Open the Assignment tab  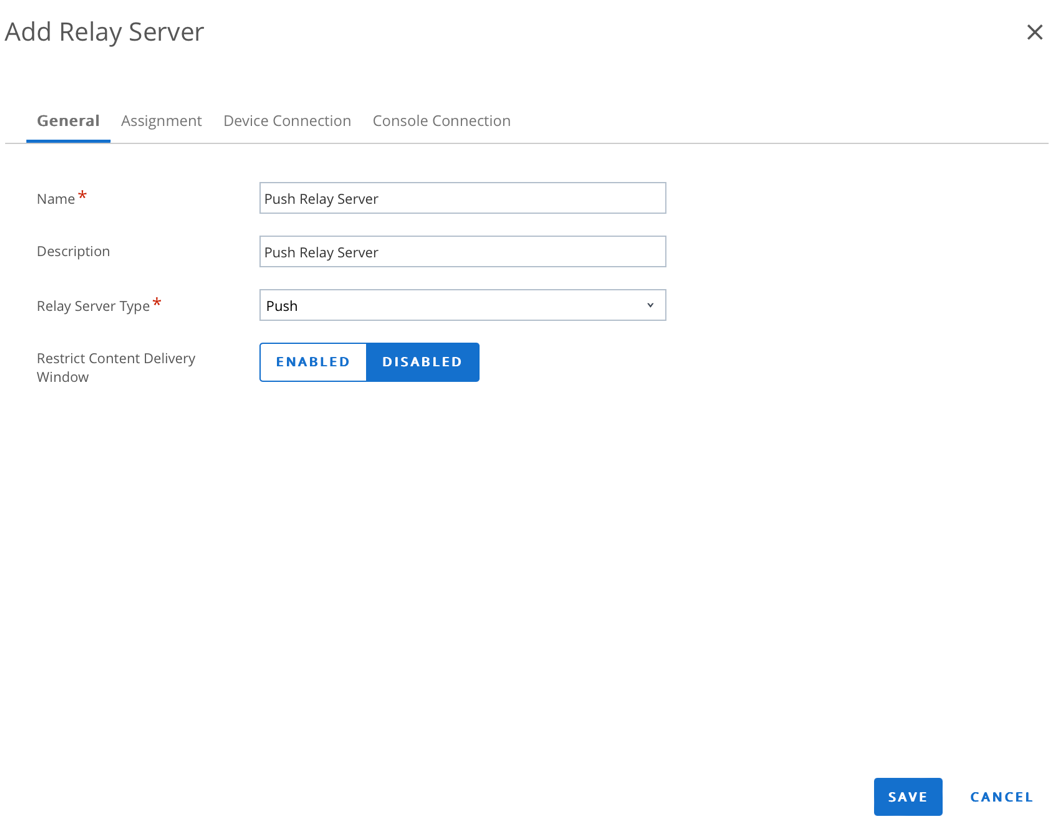click(161, 121)
